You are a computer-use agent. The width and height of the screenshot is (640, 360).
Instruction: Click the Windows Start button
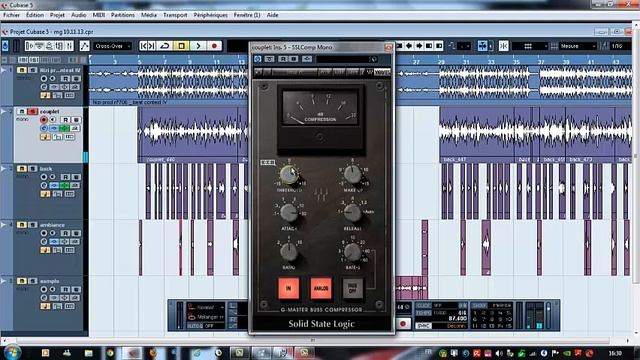(x=12, y=352)
